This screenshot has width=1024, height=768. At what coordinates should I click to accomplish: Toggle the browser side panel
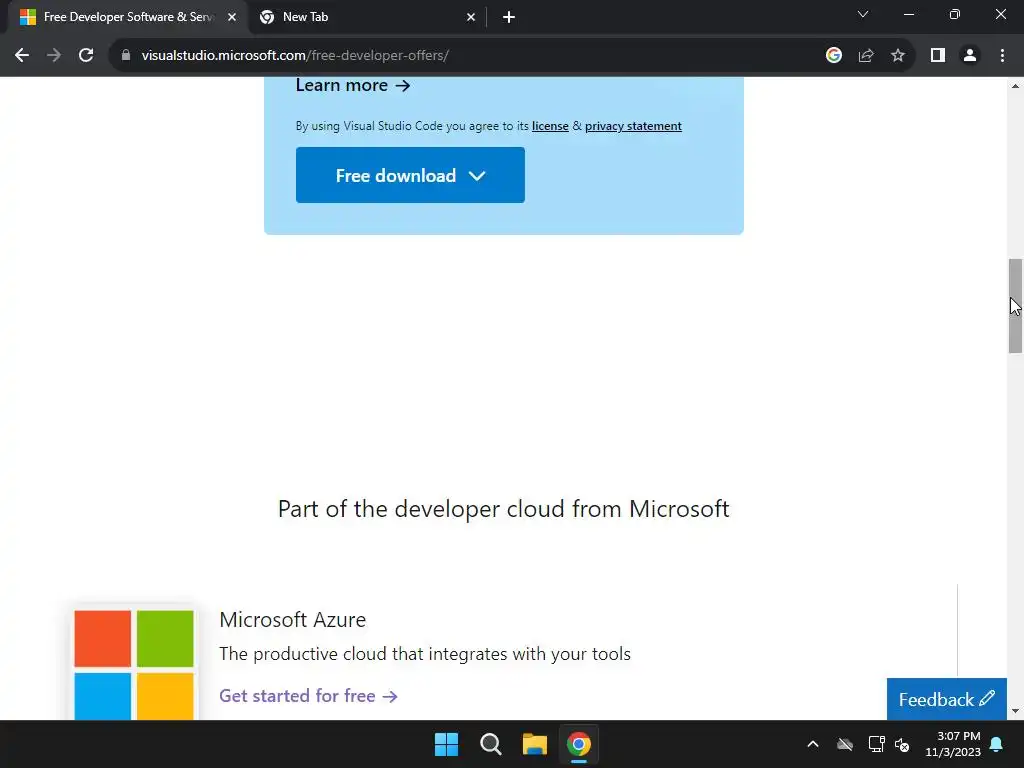click(938, 56)
